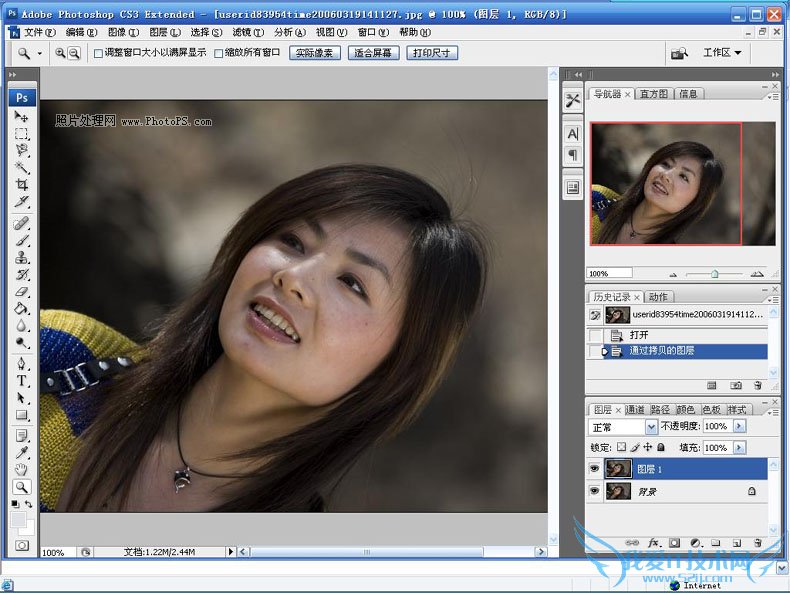Screen dimensions: 790x593
Task: Select the 打开 history state
Action: pos(639,335)
